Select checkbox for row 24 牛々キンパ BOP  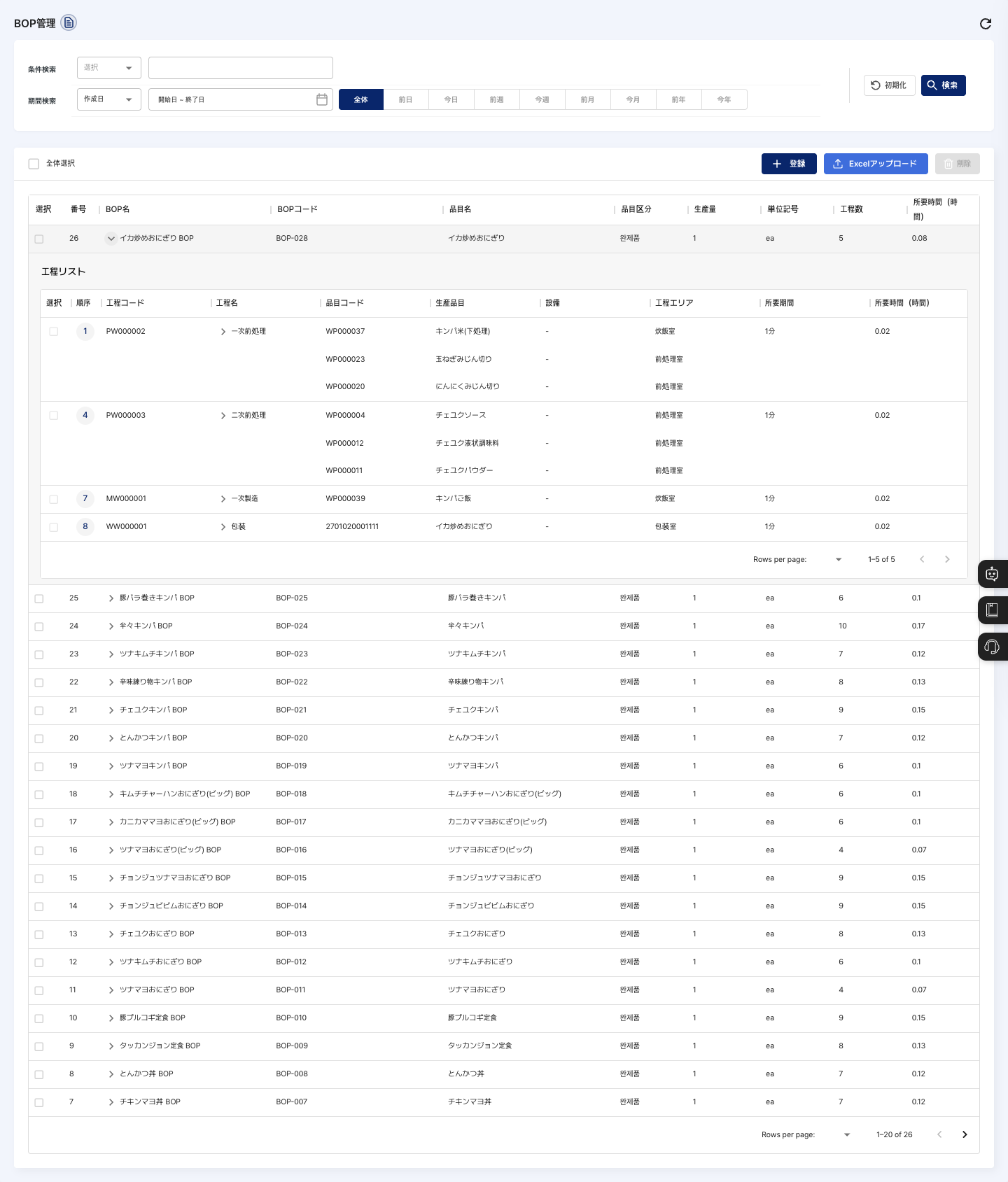(x=39, y=626)
